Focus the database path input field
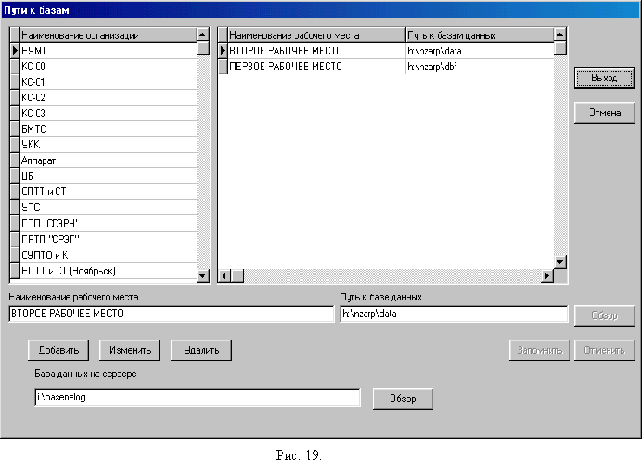This screenshot has width=643, height=474. tap(454, 314)
